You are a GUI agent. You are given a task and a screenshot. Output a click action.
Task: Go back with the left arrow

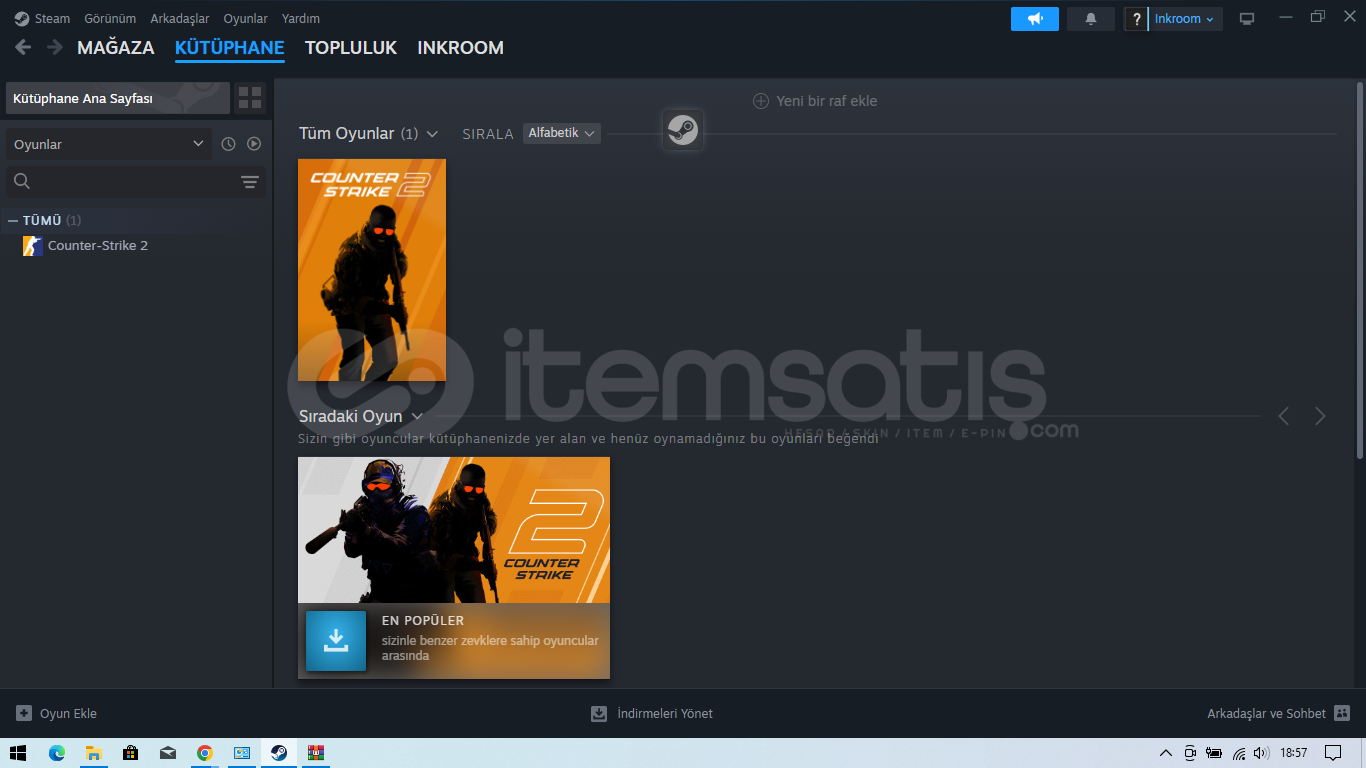coord(23,47)
